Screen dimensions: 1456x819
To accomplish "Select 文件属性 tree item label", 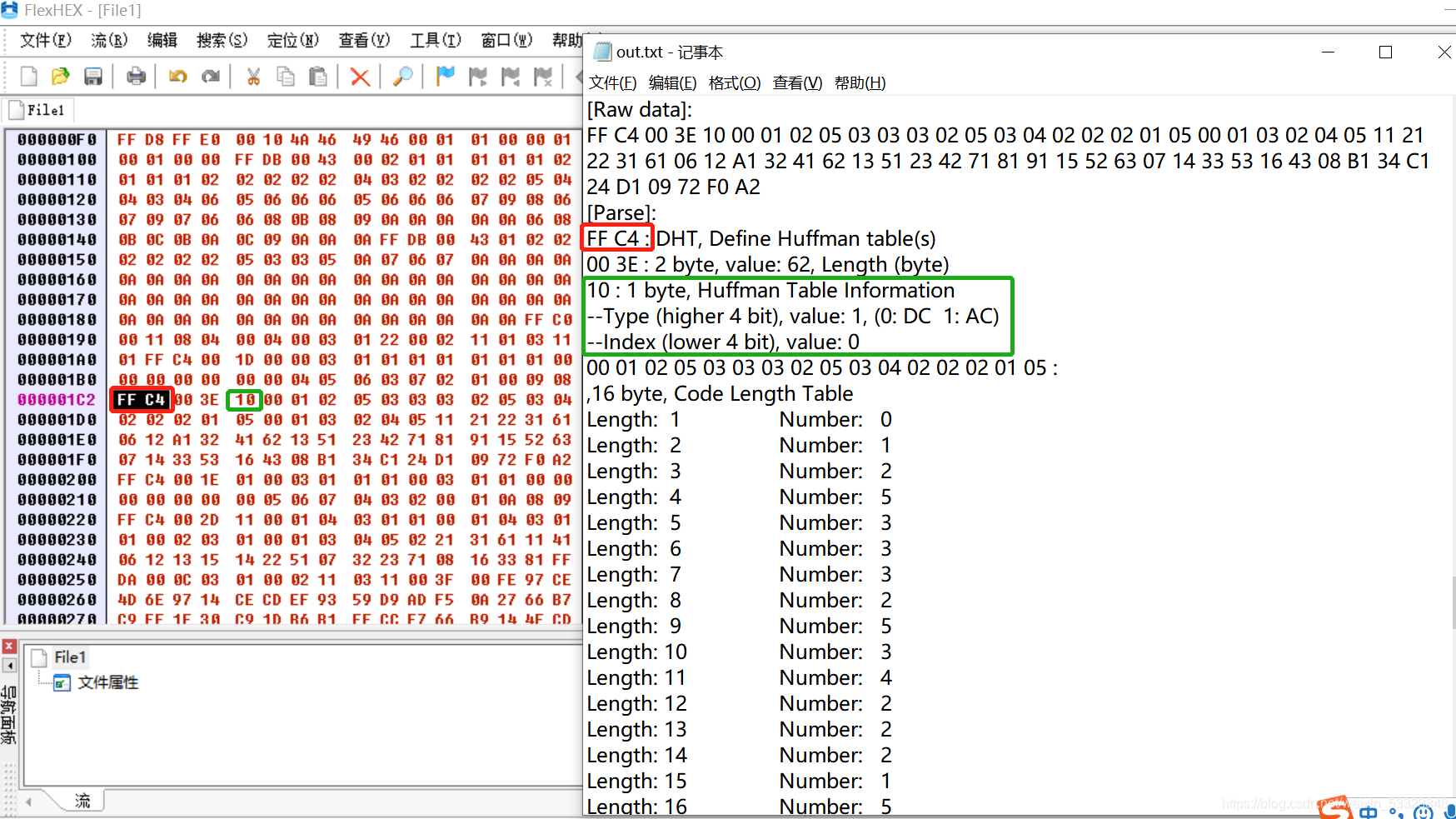I will pos(107,682).
